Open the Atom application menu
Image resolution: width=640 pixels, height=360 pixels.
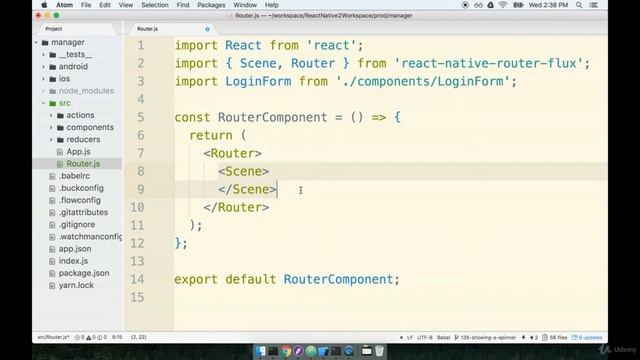click(x=64, y=5)
